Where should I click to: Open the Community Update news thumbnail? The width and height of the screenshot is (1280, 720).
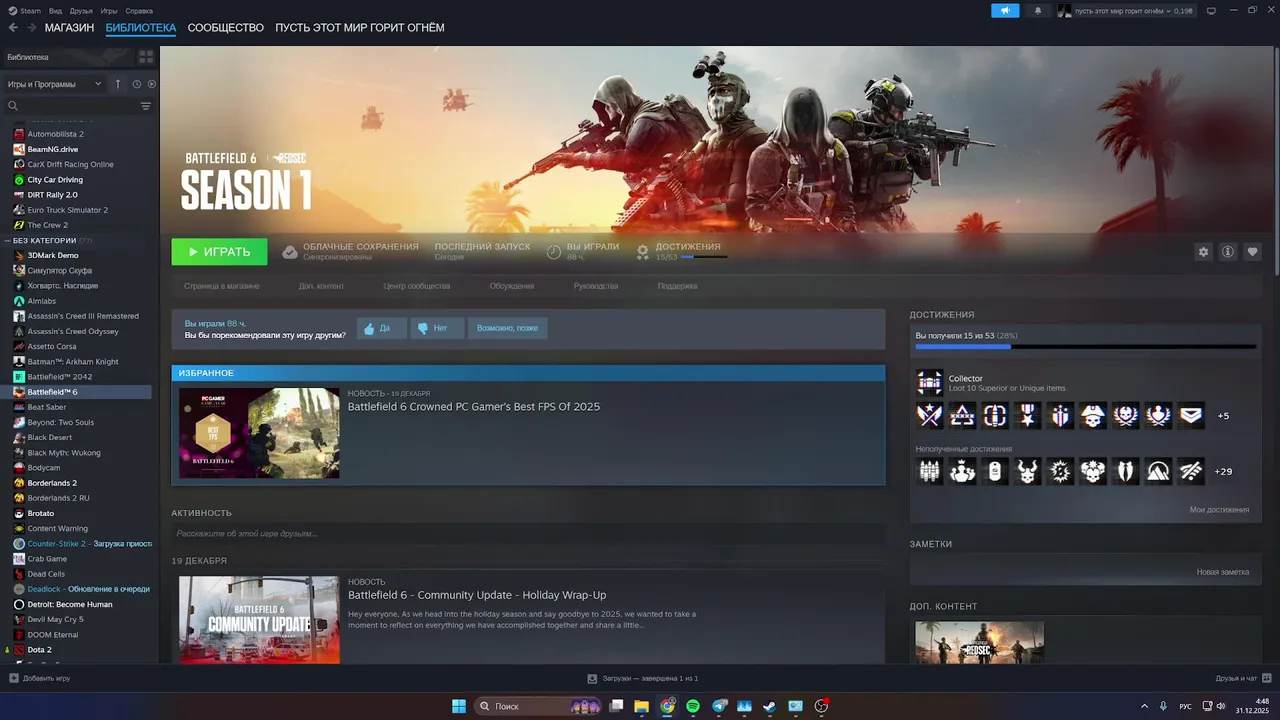pos(259,620)
